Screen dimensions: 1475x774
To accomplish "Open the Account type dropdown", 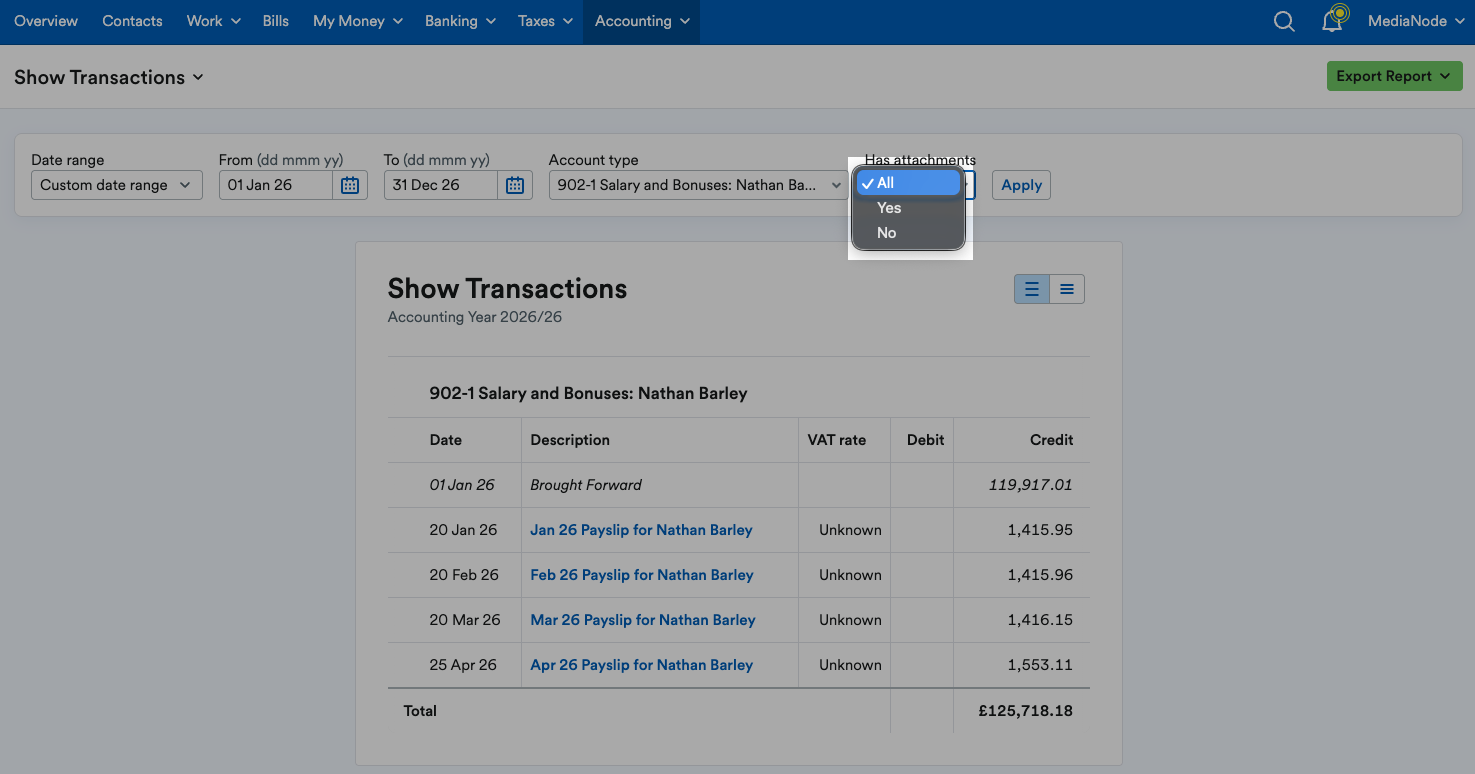I will (x=698, y=185).
